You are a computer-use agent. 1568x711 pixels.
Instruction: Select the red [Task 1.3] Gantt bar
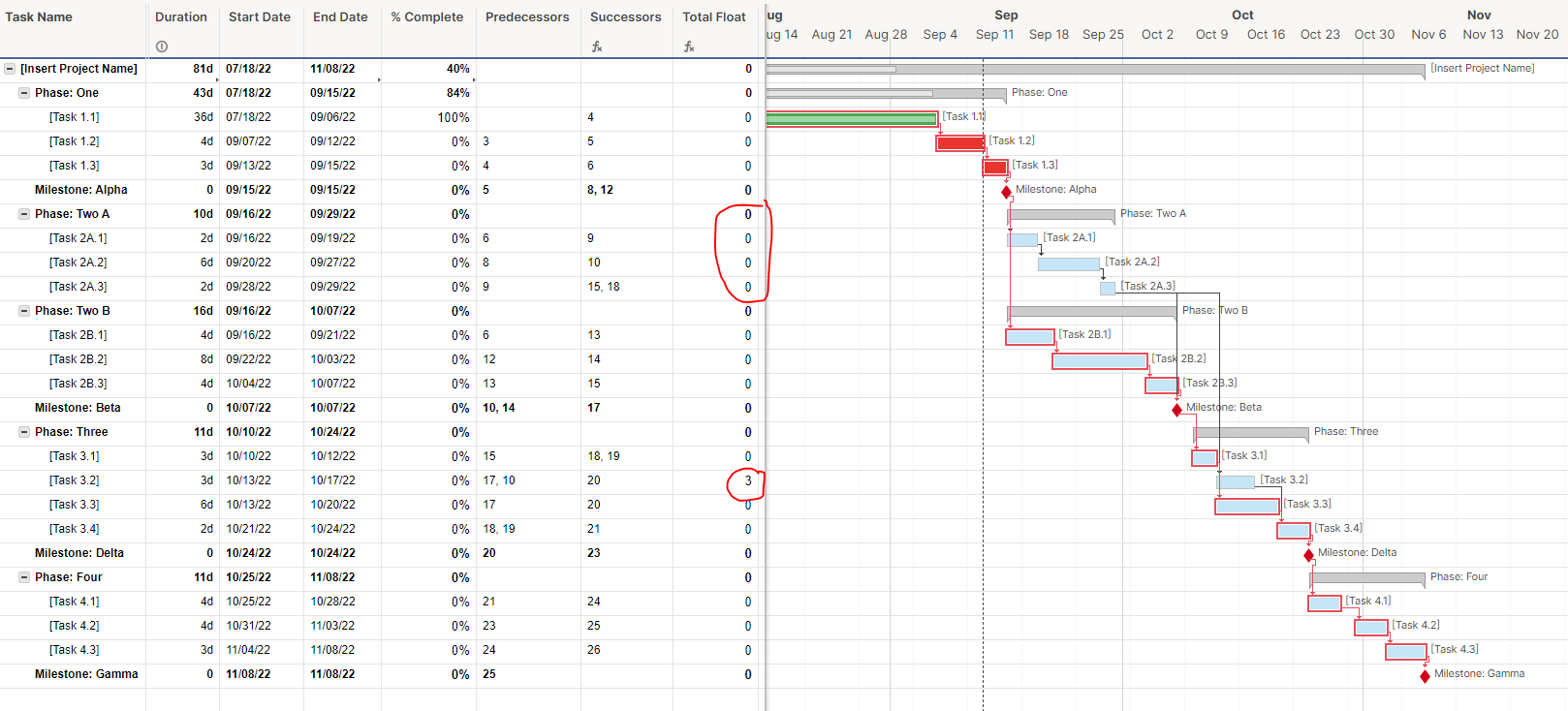995,168
